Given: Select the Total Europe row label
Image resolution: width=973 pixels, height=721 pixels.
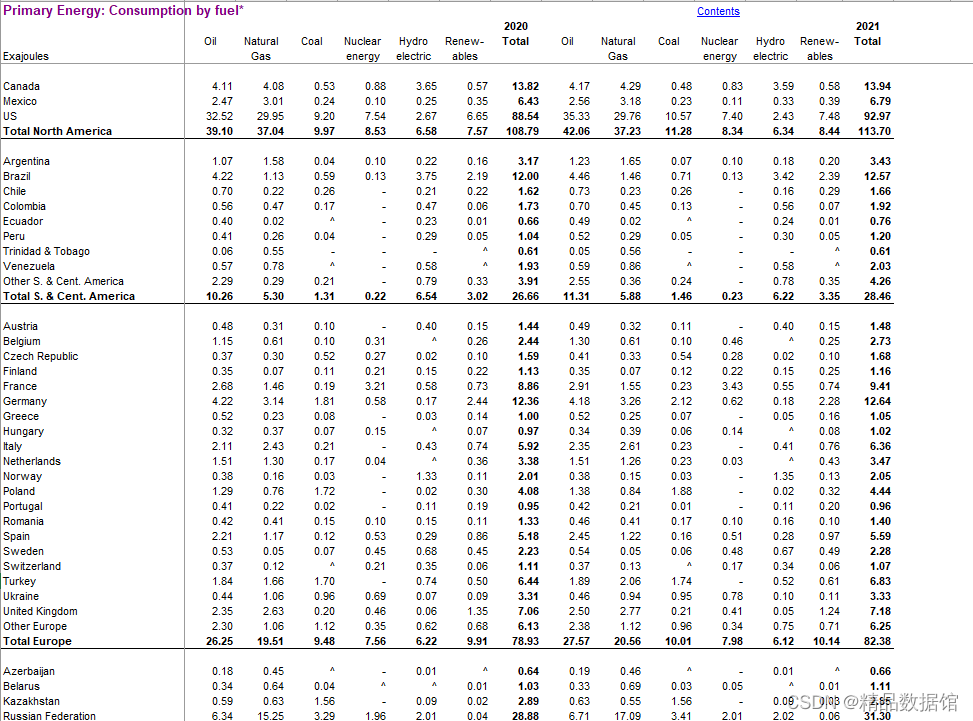Looking at the screenshot, I should coord(37,641).
